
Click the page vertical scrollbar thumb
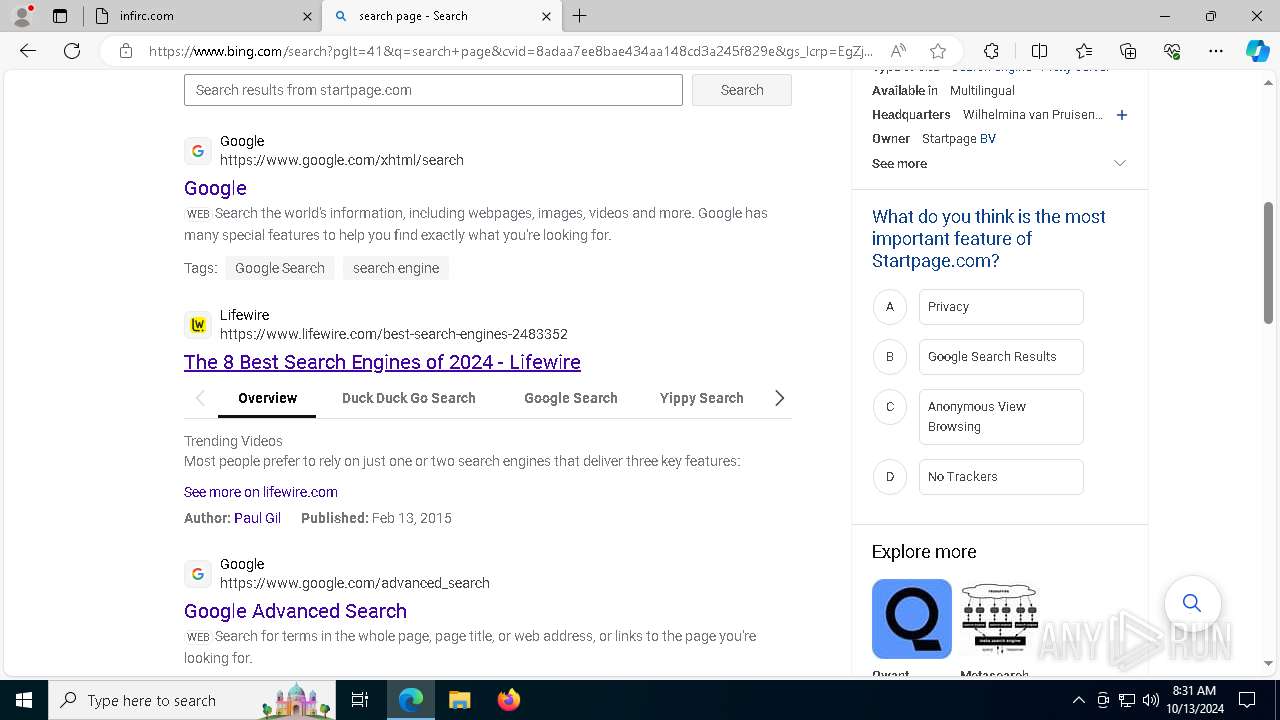click(x=1268, y=263)
